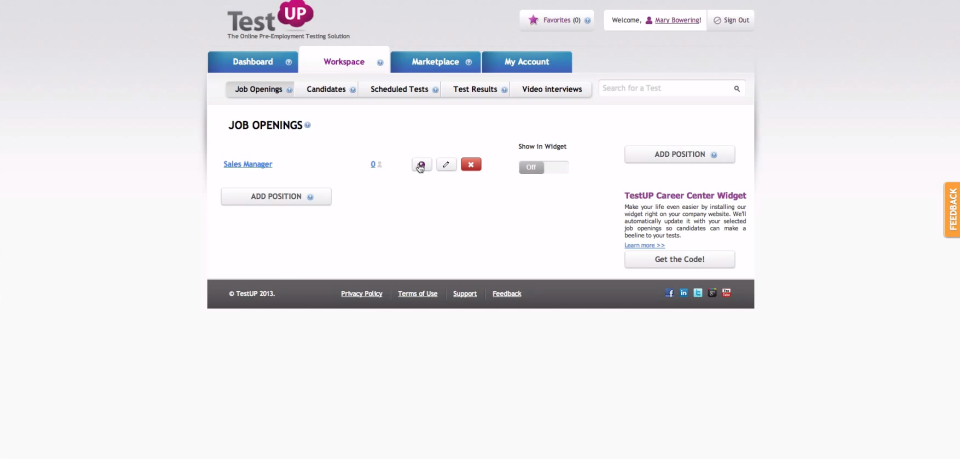Screen dimensions: 960x459
Task: Open the Feedback footer link
Action: [507, 294]
